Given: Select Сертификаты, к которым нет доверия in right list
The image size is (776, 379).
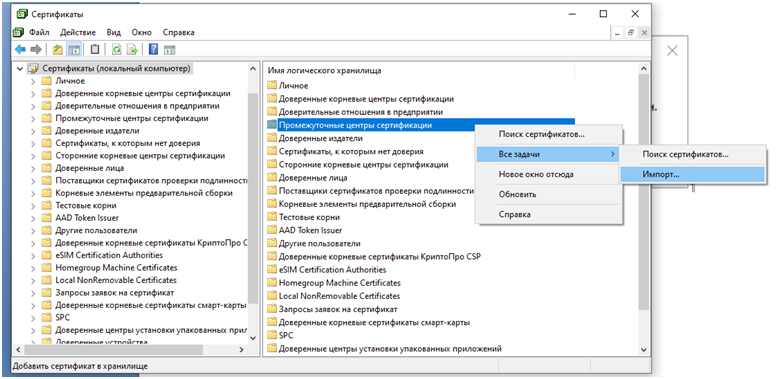Looking at the screenshot, I should 351,151.
